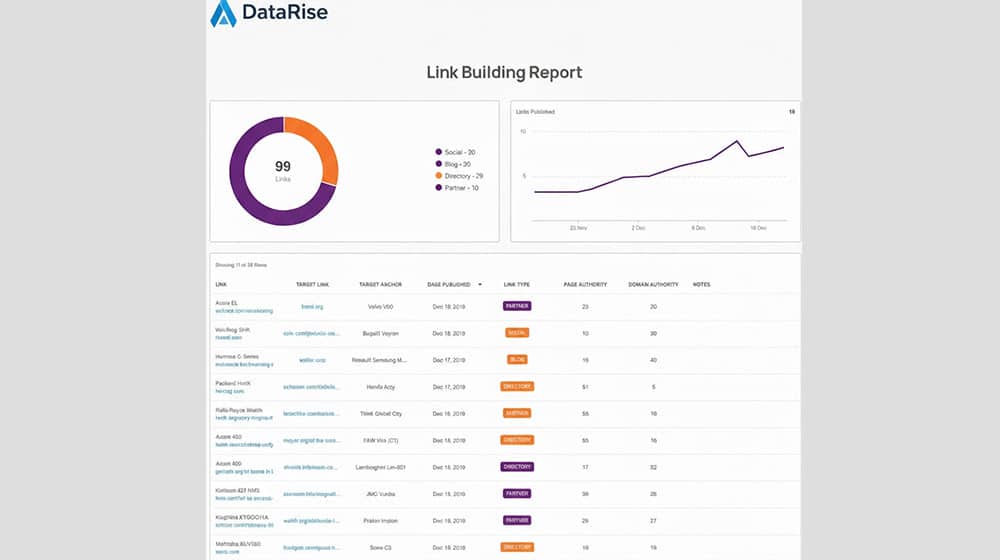The width and height of the screenshot is (1000, 560).
Task: Click the FAW Vita (C1) anchor text
Action: 380,441
